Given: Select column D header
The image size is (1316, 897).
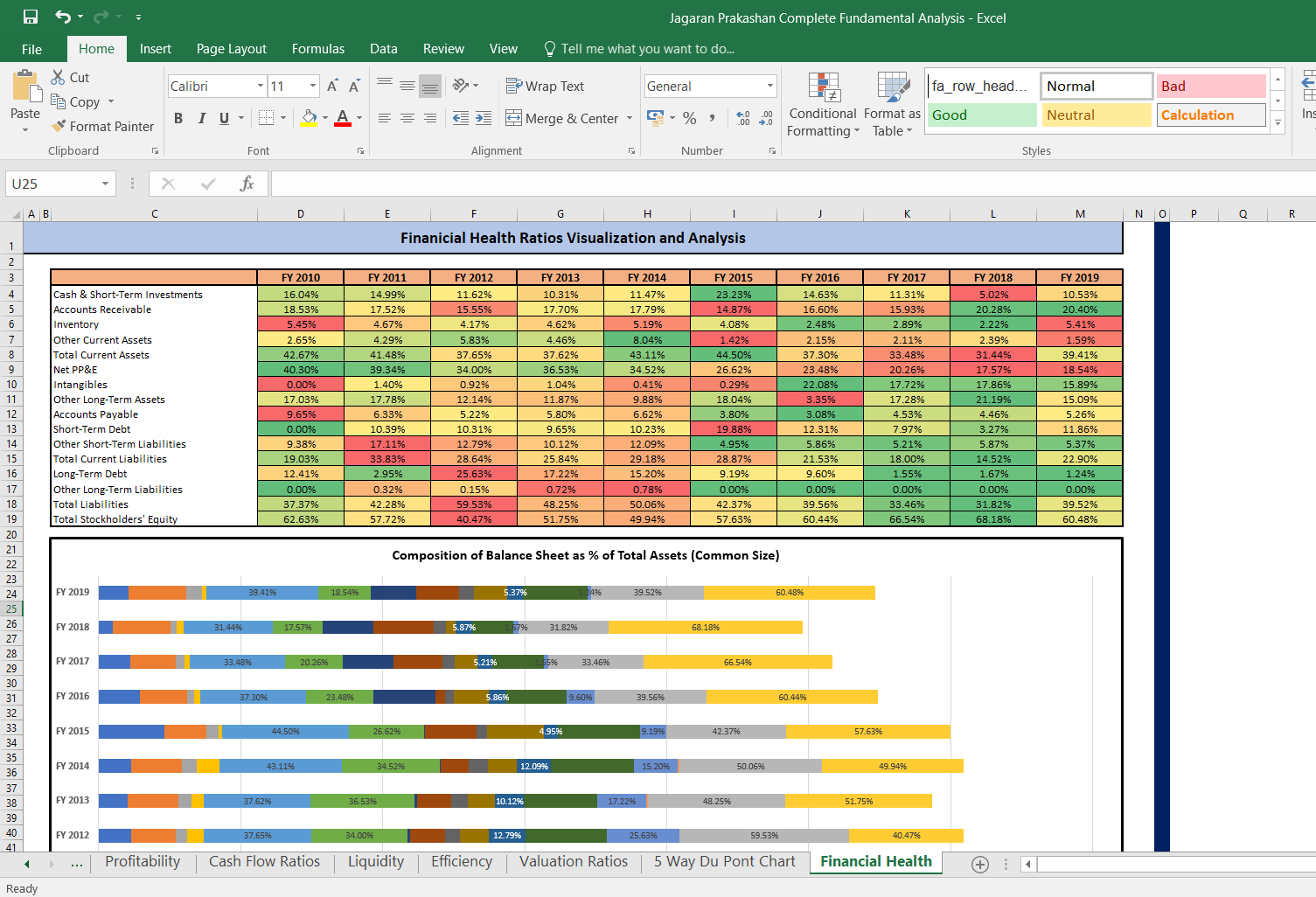Looking at the screenshot, I should coord(301,213).
